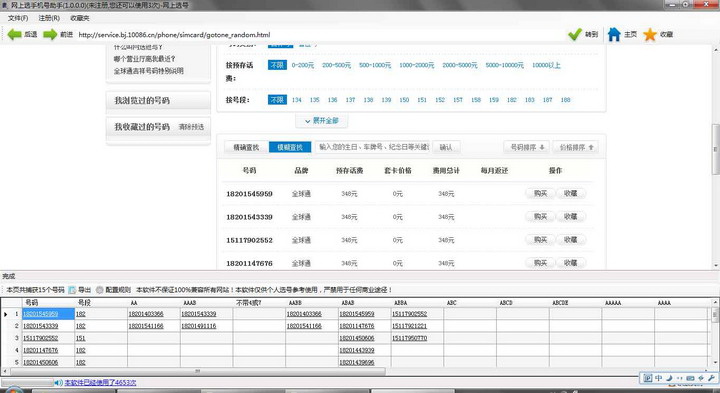Click the green checkmark 转到 go icon
This screenshot has width=720, height=393.
click(575, 34)
